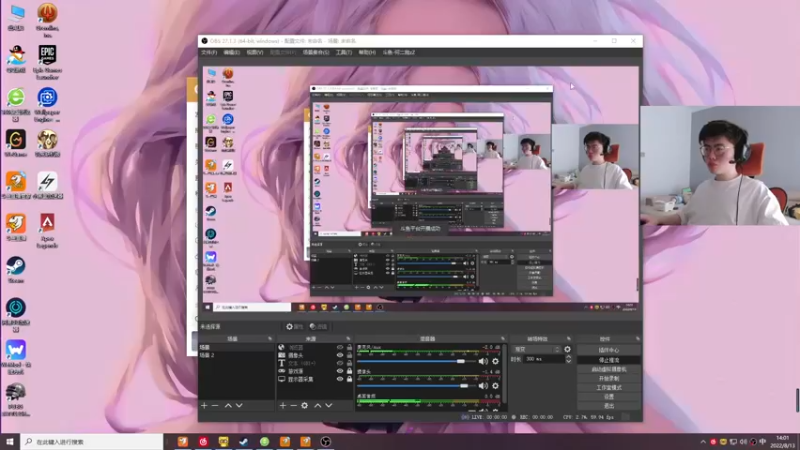The height and width of the screenshot is (450, 800).
Task: Click the 摄像头 channel volume slider
Action: 415,386
